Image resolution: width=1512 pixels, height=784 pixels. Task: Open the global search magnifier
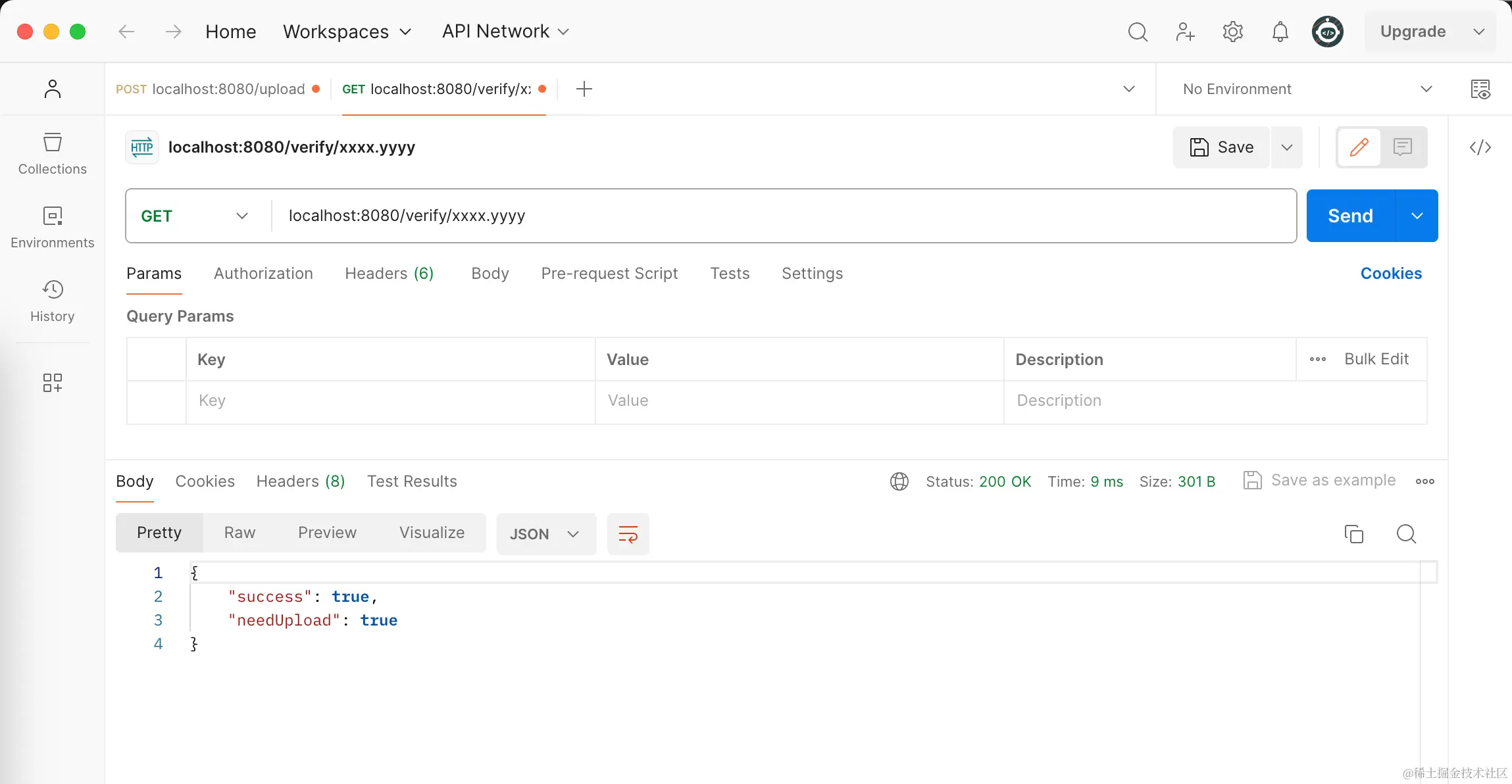[1138, 32]
